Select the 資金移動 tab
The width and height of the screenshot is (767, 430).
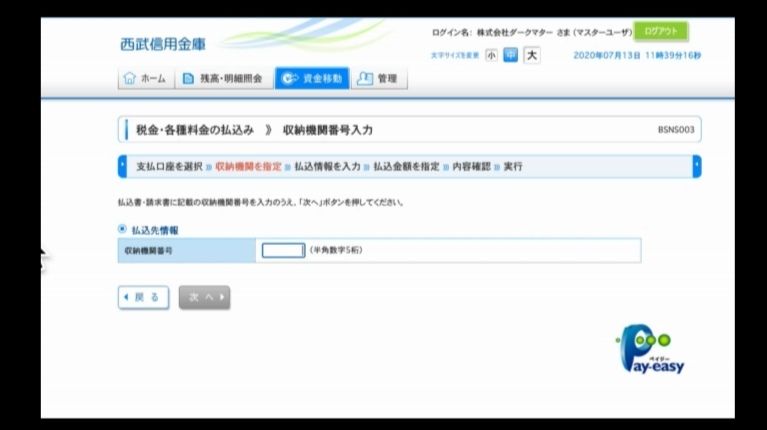click(312, 79)
